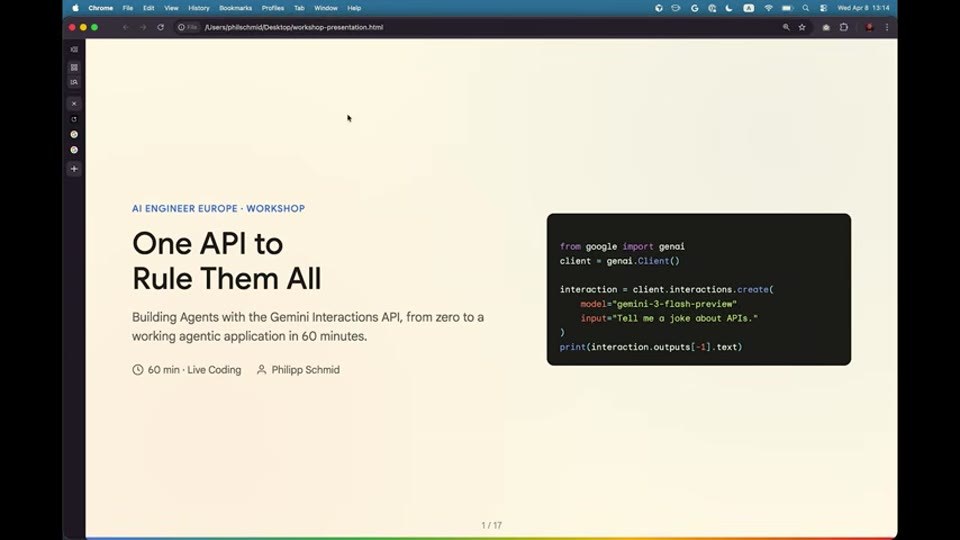Open the Chrome three-dot menu
The width and height of the screenshot is (960, 540).
tap(887, 27)
